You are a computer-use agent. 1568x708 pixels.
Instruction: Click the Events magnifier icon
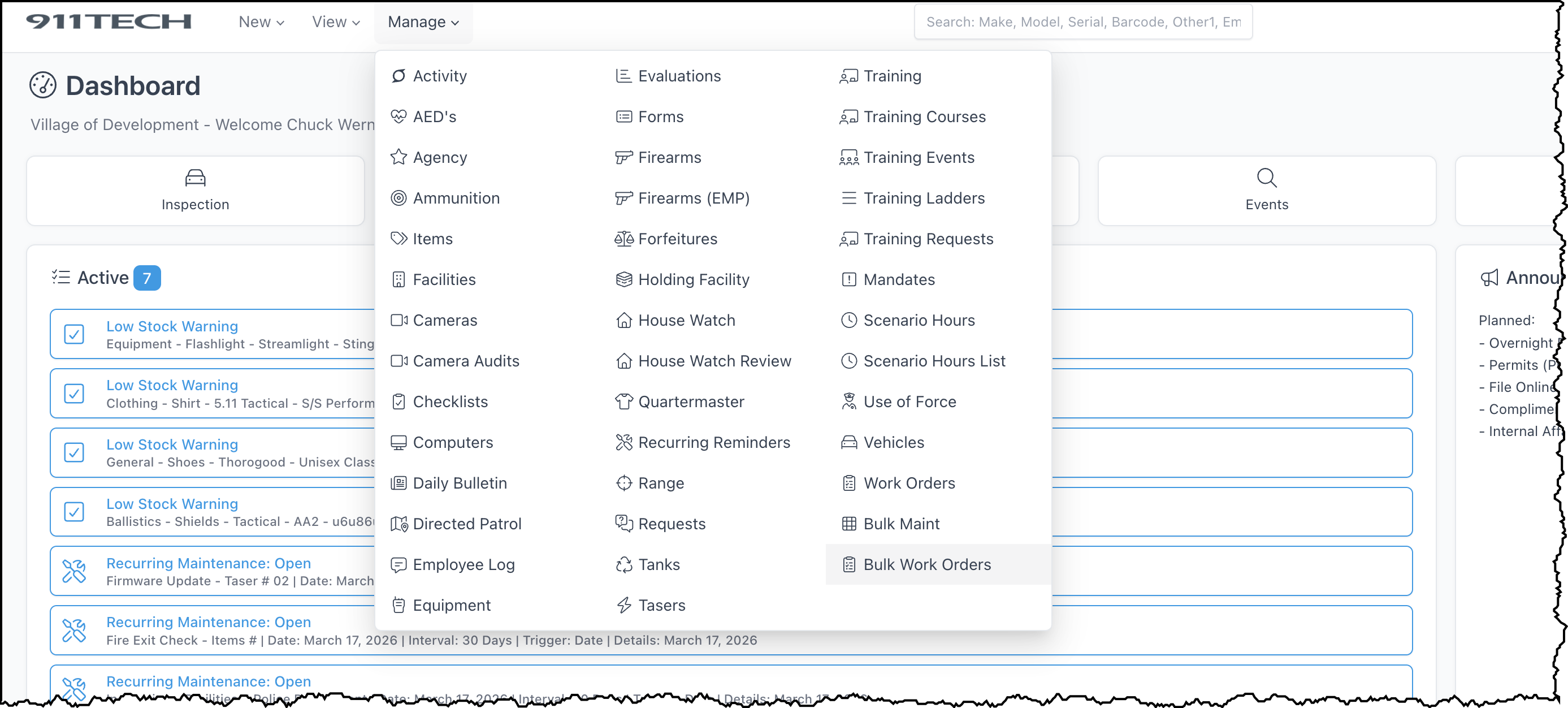(x=1266, y=178)
